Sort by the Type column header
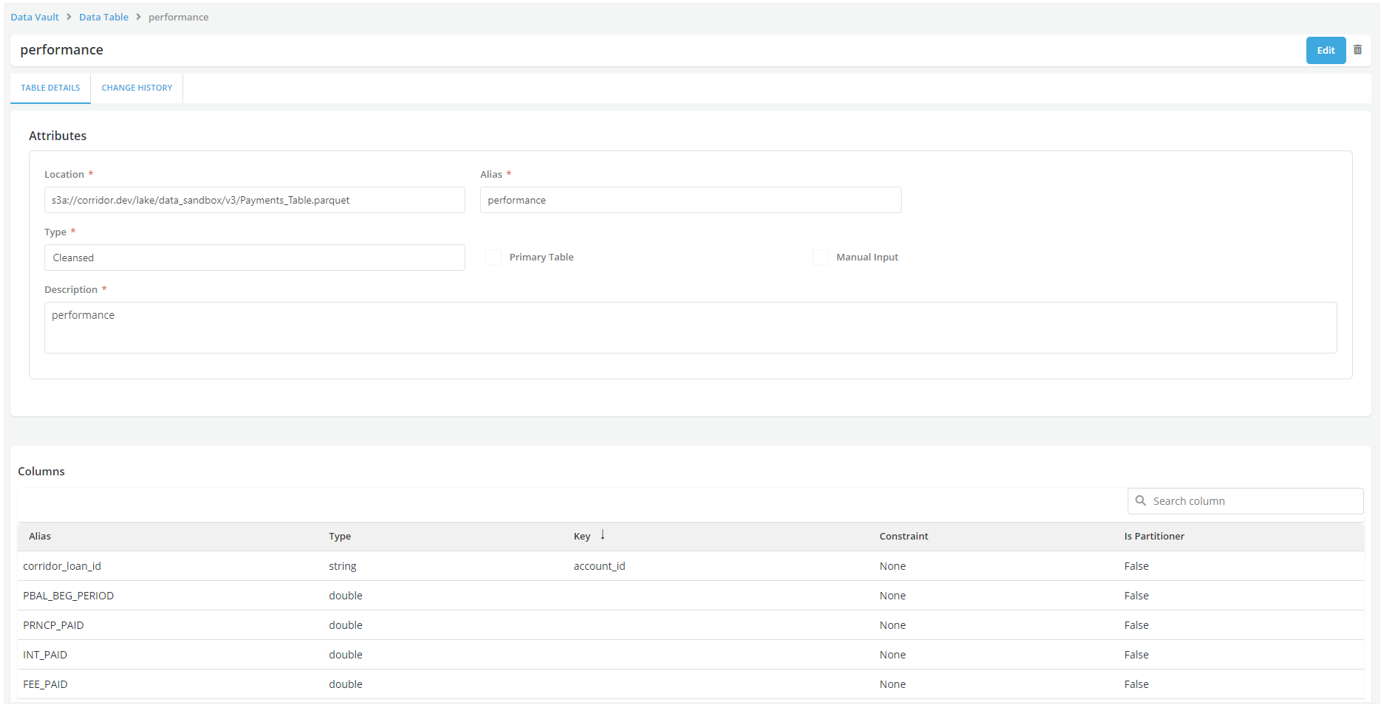The width and height of the screenshot is (1383, 705). 340,536
